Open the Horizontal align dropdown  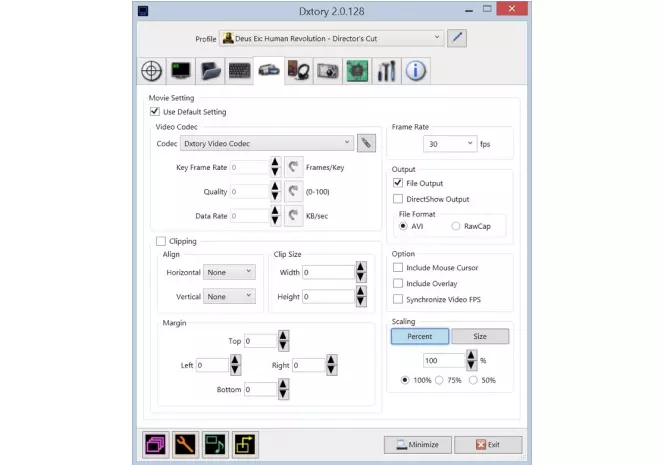point(229,272)
